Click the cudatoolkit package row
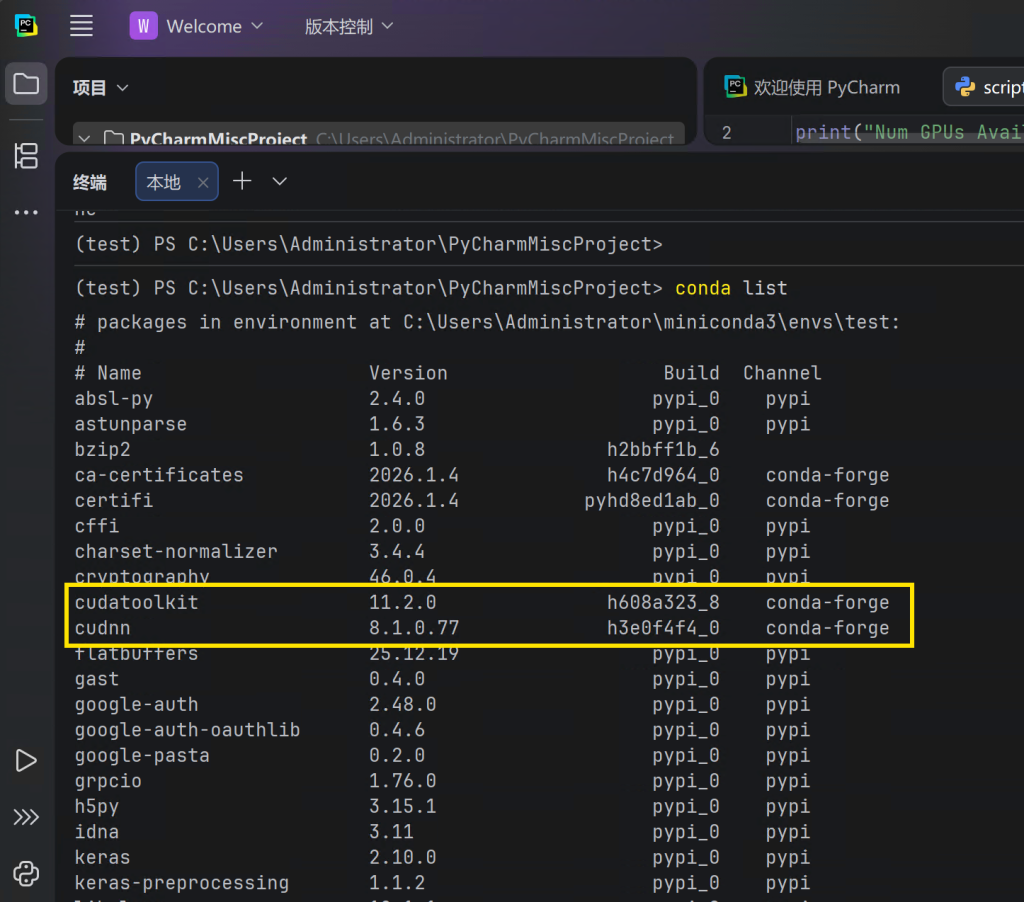Image resolution: width=1024 pixels, height=902 pixels. click(482, 602)
